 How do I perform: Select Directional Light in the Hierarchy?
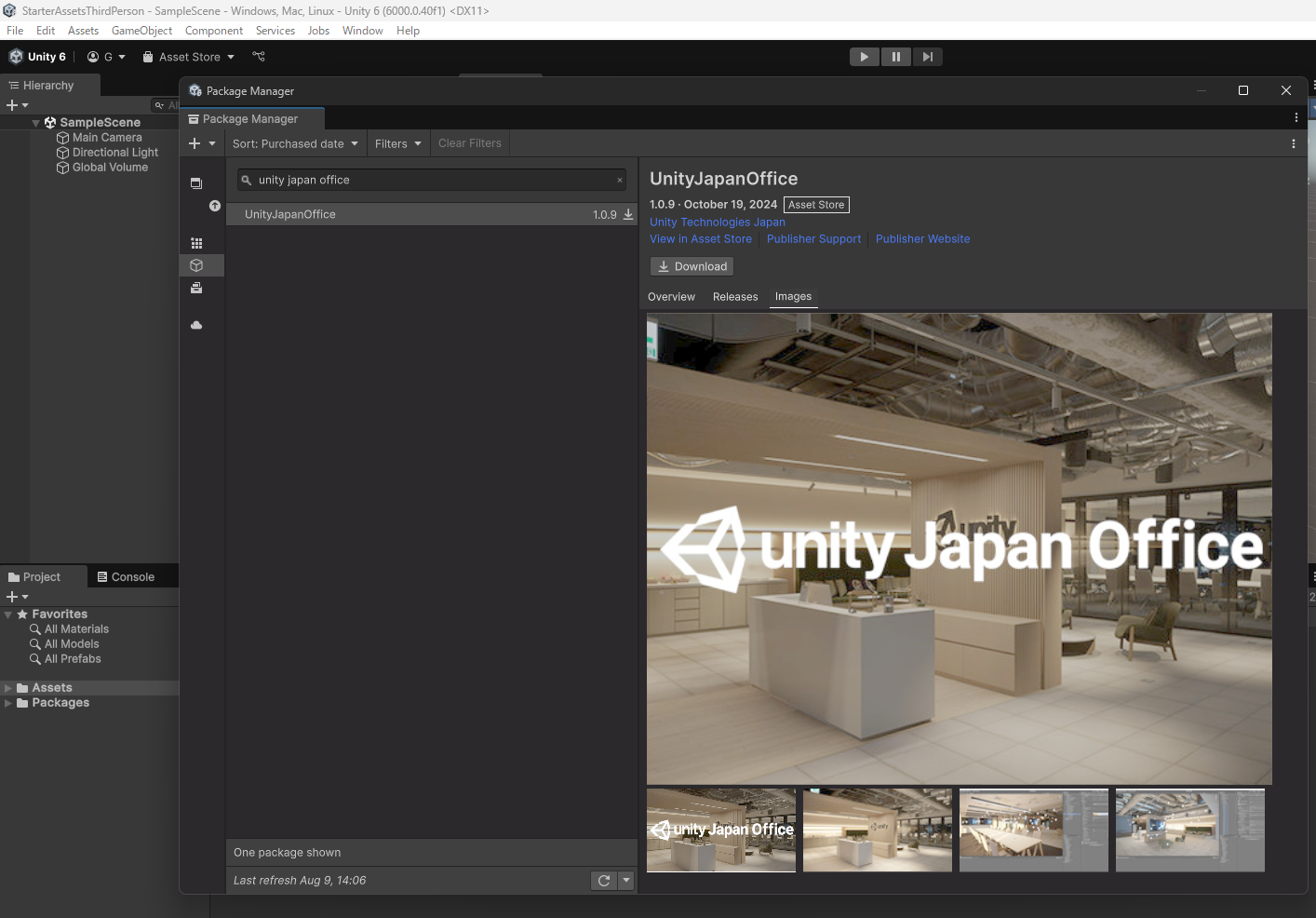[x=115, y=153]
